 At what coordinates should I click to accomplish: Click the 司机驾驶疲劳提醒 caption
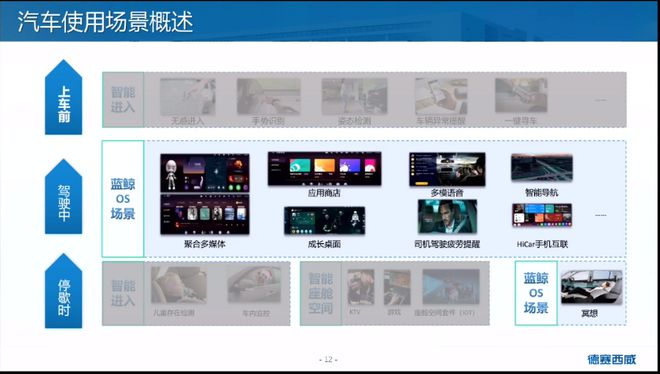[447, 244]
